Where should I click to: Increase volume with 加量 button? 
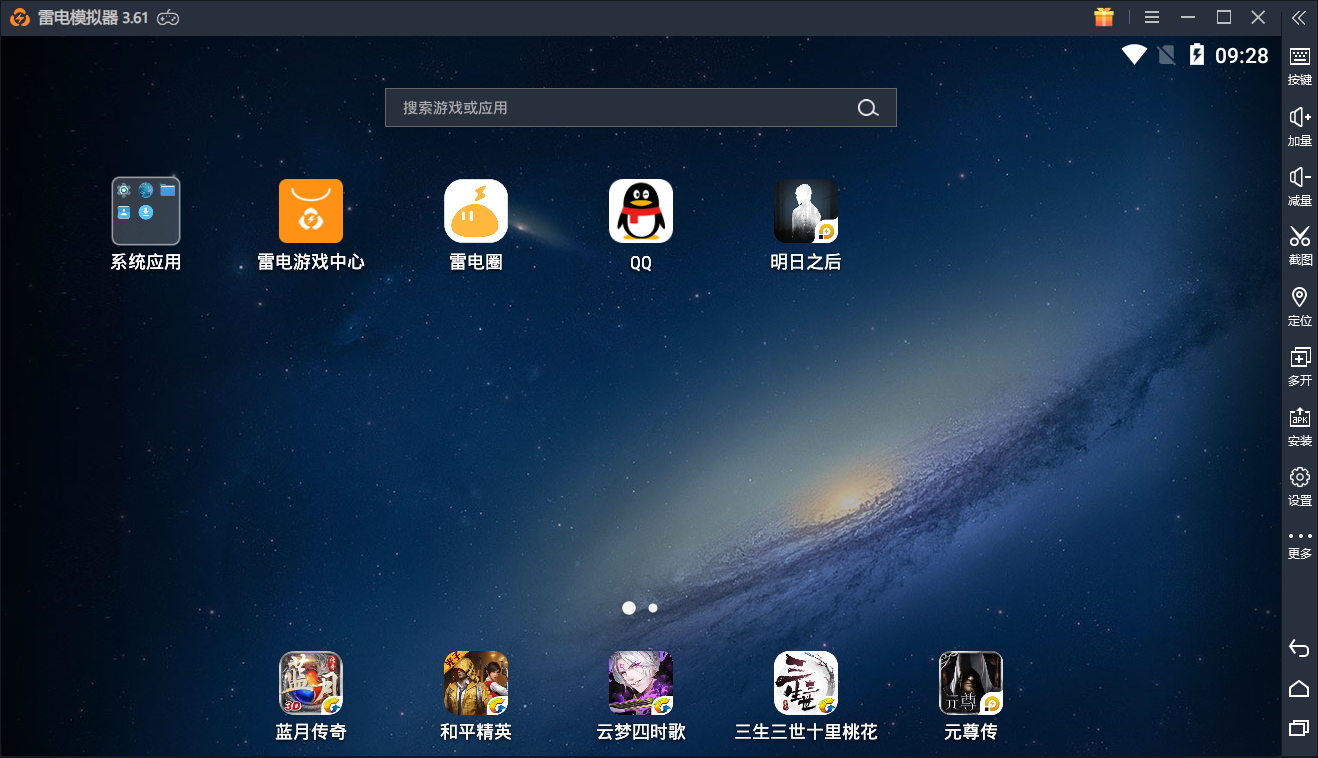pyautogui.click(x=1299, y=125)
